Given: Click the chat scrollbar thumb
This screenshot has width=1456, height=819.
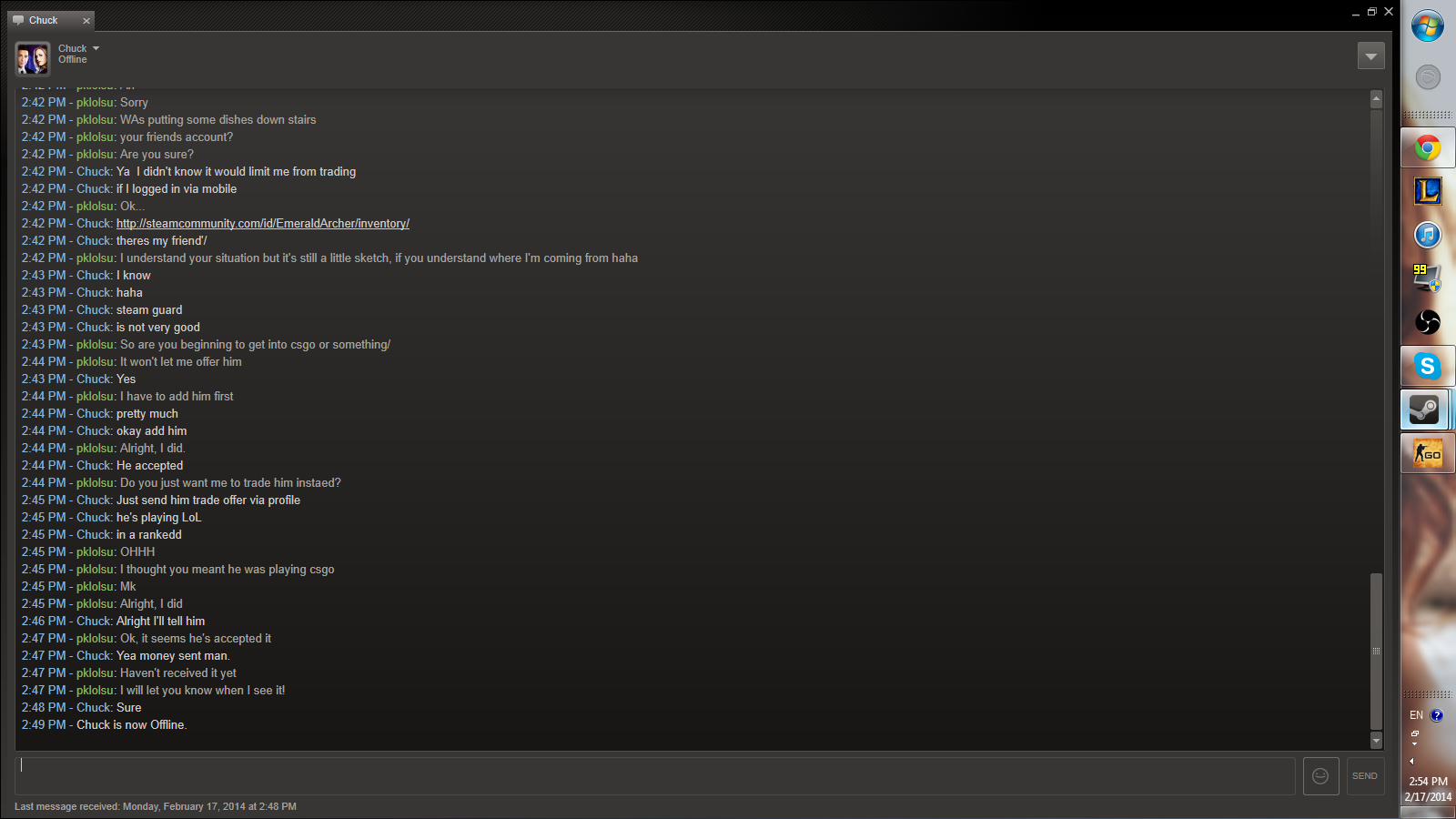Looking at the screenshot, I should tap(1376, 651).
